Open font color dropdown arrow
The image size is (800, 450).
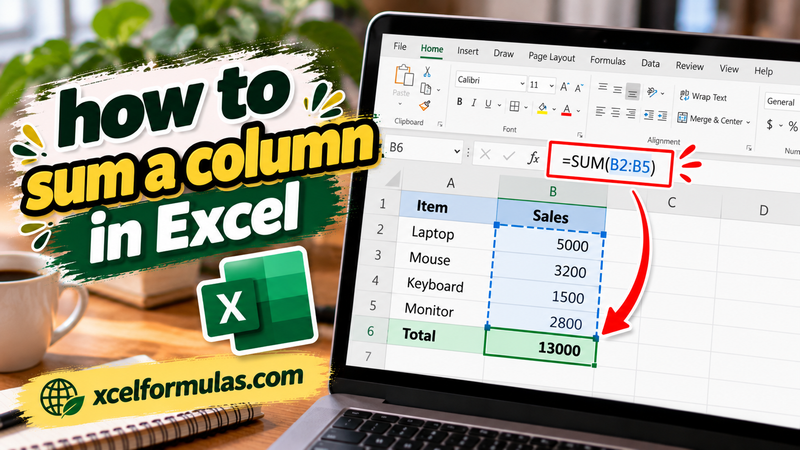[578, 111]
